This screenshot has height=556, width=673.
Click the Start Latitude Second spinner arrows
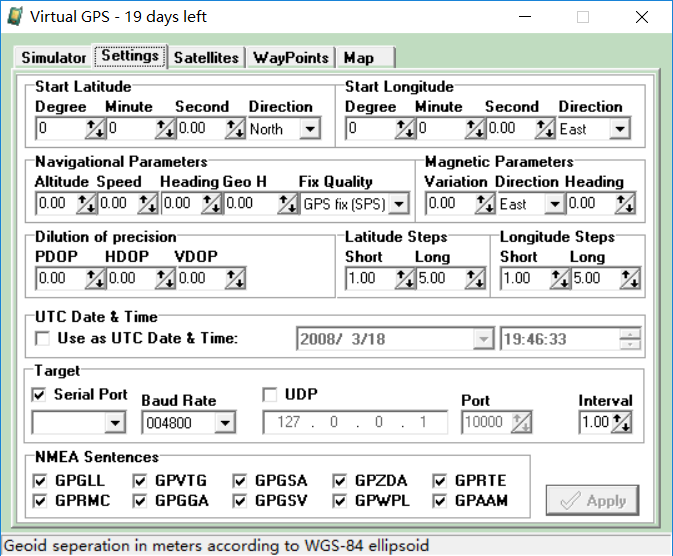pos(235,128)
